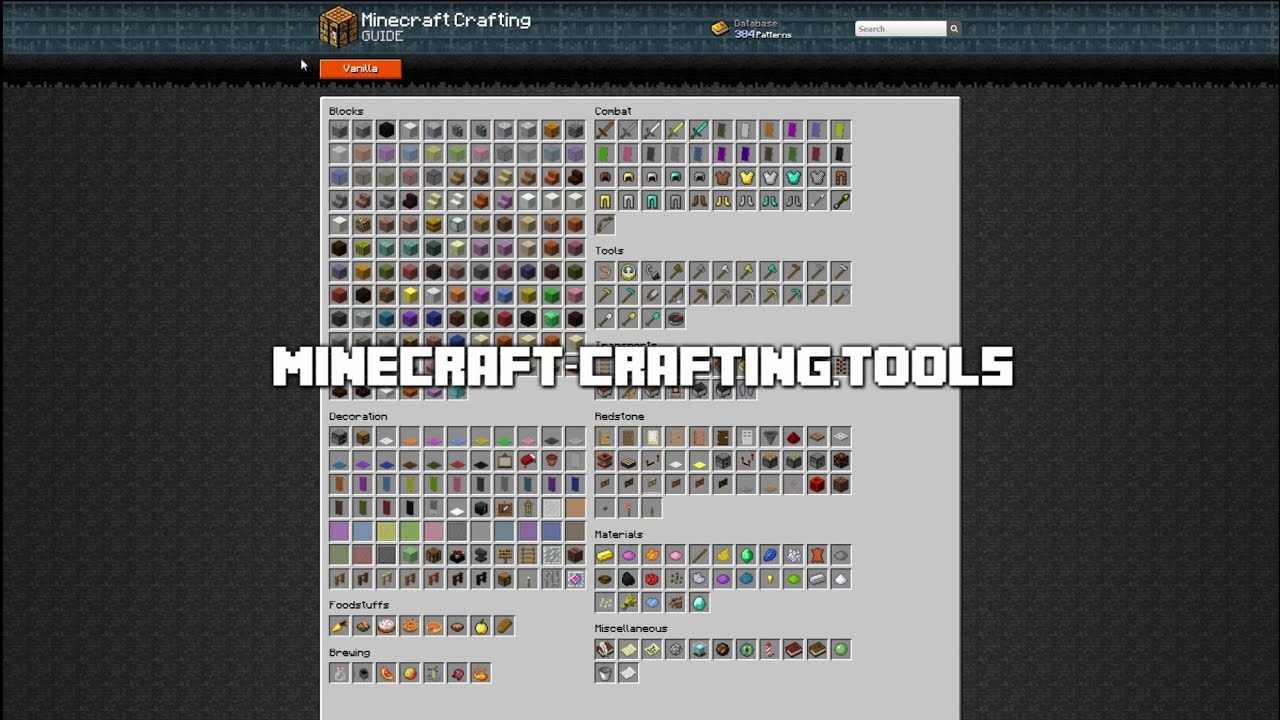This screenshot has height=720, width=1280.
Task: Select the flower pot icon
Action: point(552,461)
